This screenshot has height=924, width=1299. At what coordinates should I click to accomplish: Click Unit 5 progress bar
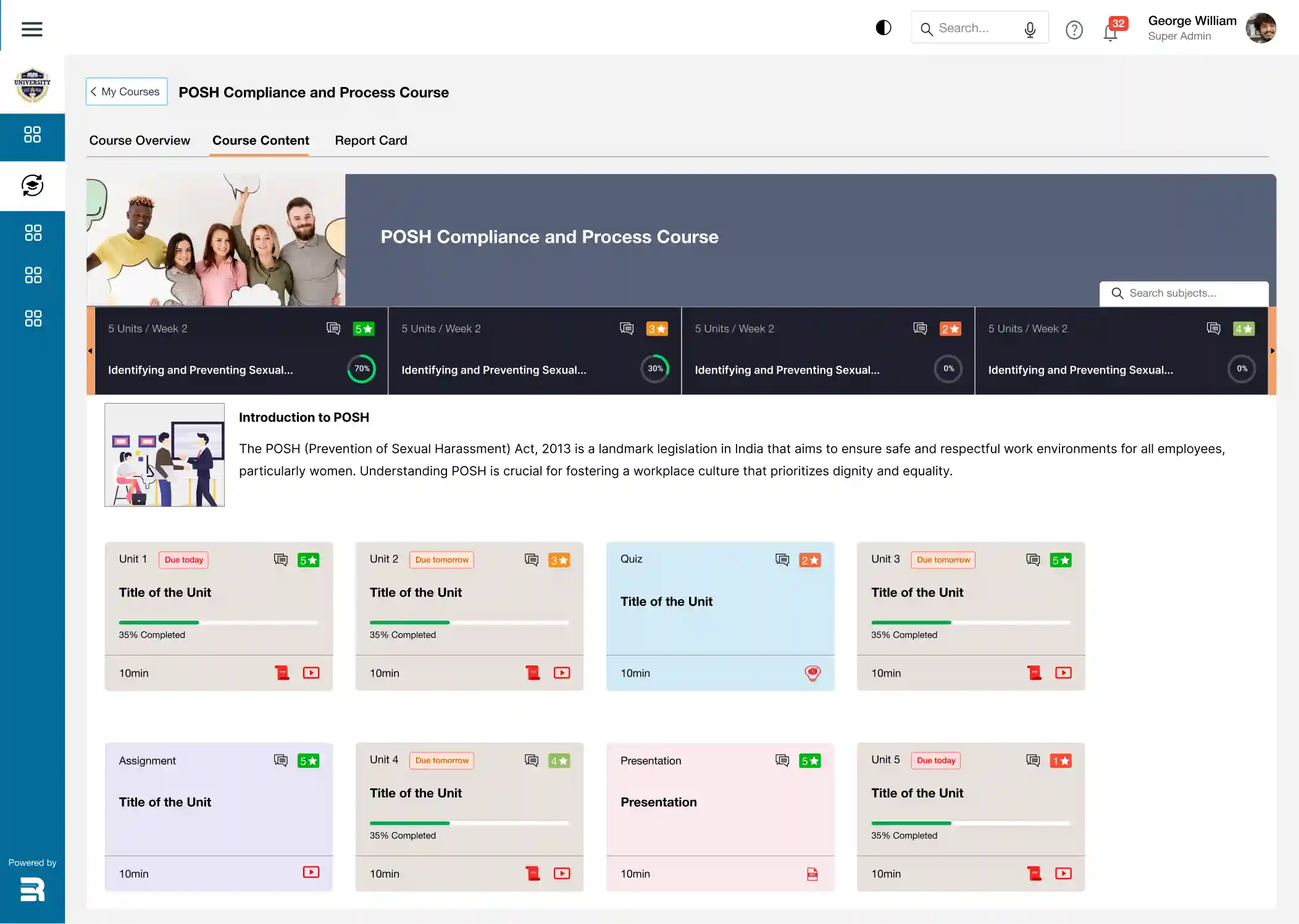pyautogui.click(x=971, y=823)
